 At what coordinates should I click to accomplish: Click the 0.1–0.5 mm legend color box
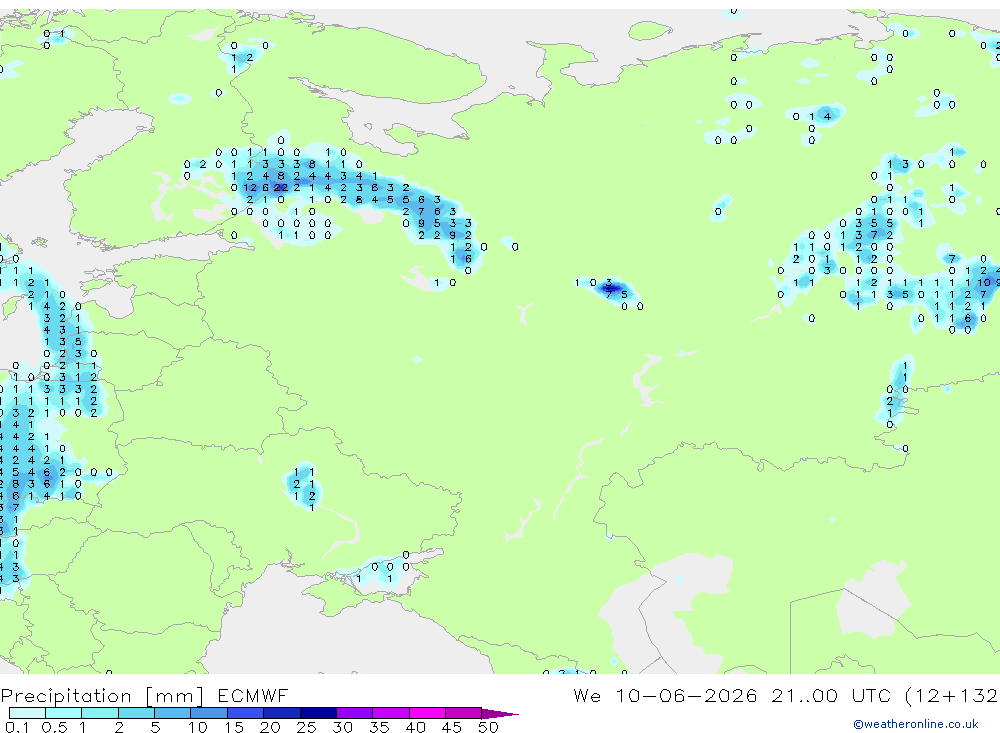(27, 713)
